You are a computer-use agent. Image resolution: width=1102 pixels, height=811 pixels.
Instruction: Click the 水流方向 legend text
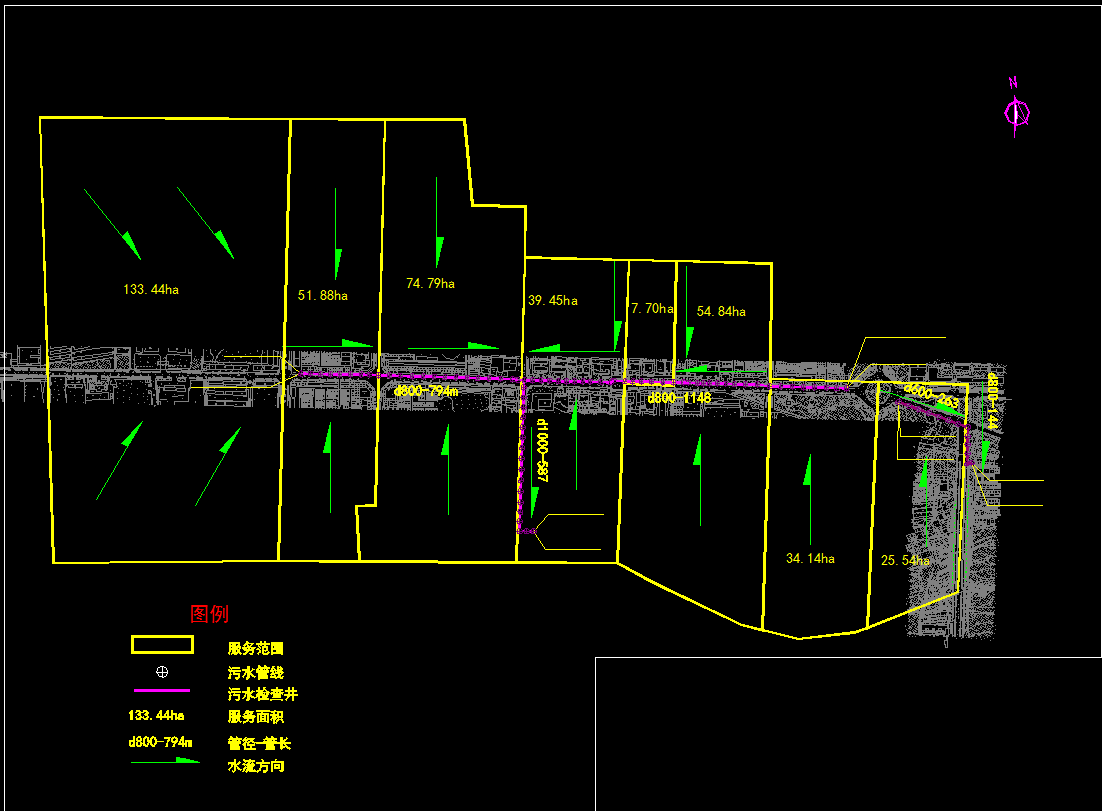pyautogui.click(x=256, y=766)
